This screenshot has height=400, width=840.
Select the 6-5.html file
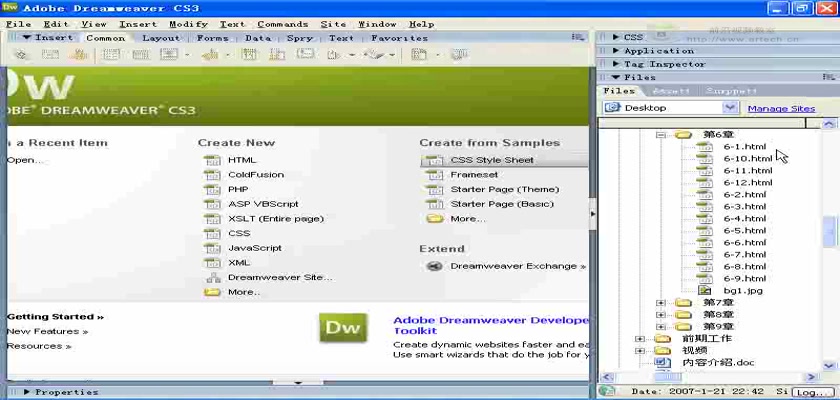click(745, 230)
